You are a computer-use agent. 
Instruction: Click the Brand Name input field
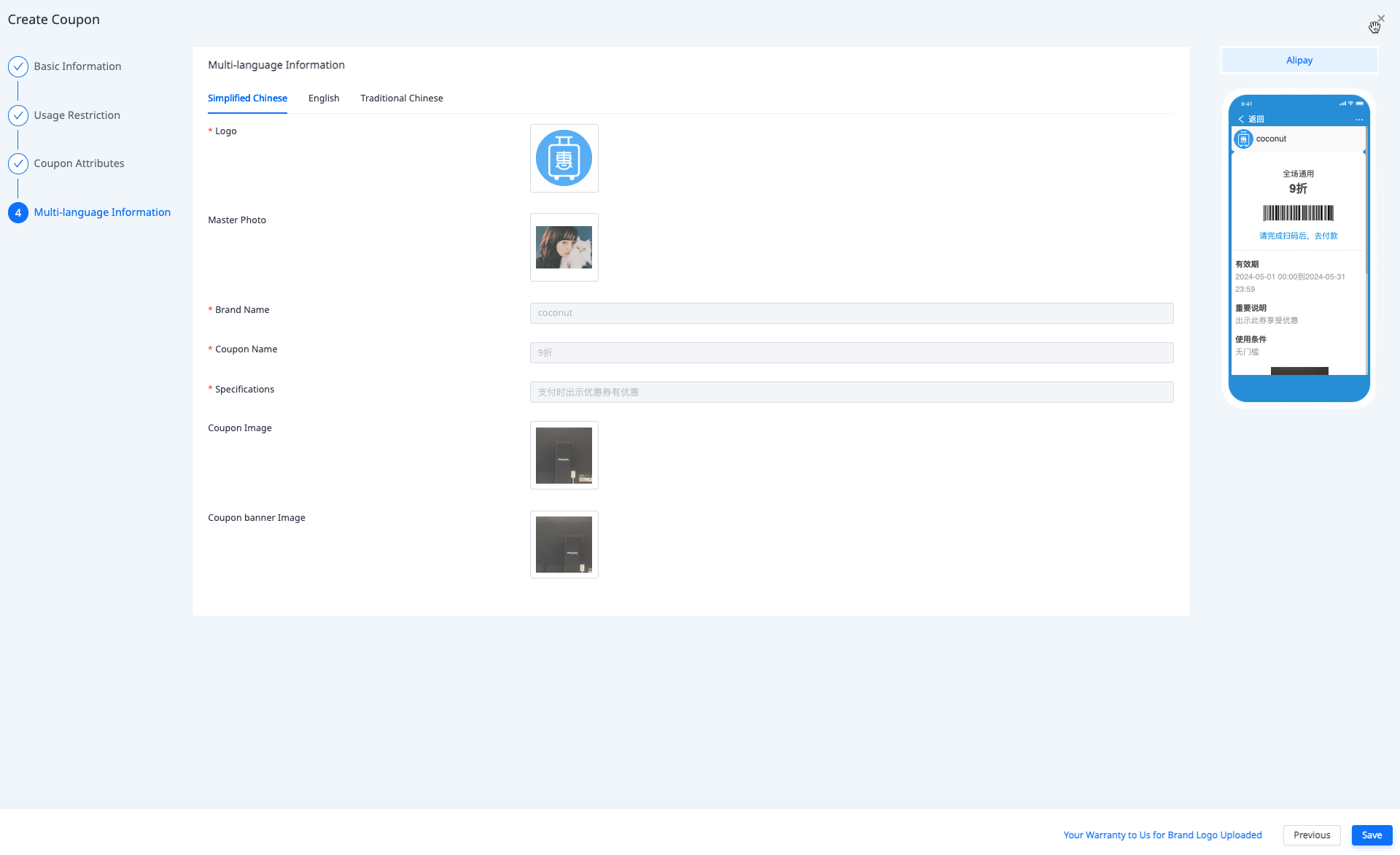851,313
